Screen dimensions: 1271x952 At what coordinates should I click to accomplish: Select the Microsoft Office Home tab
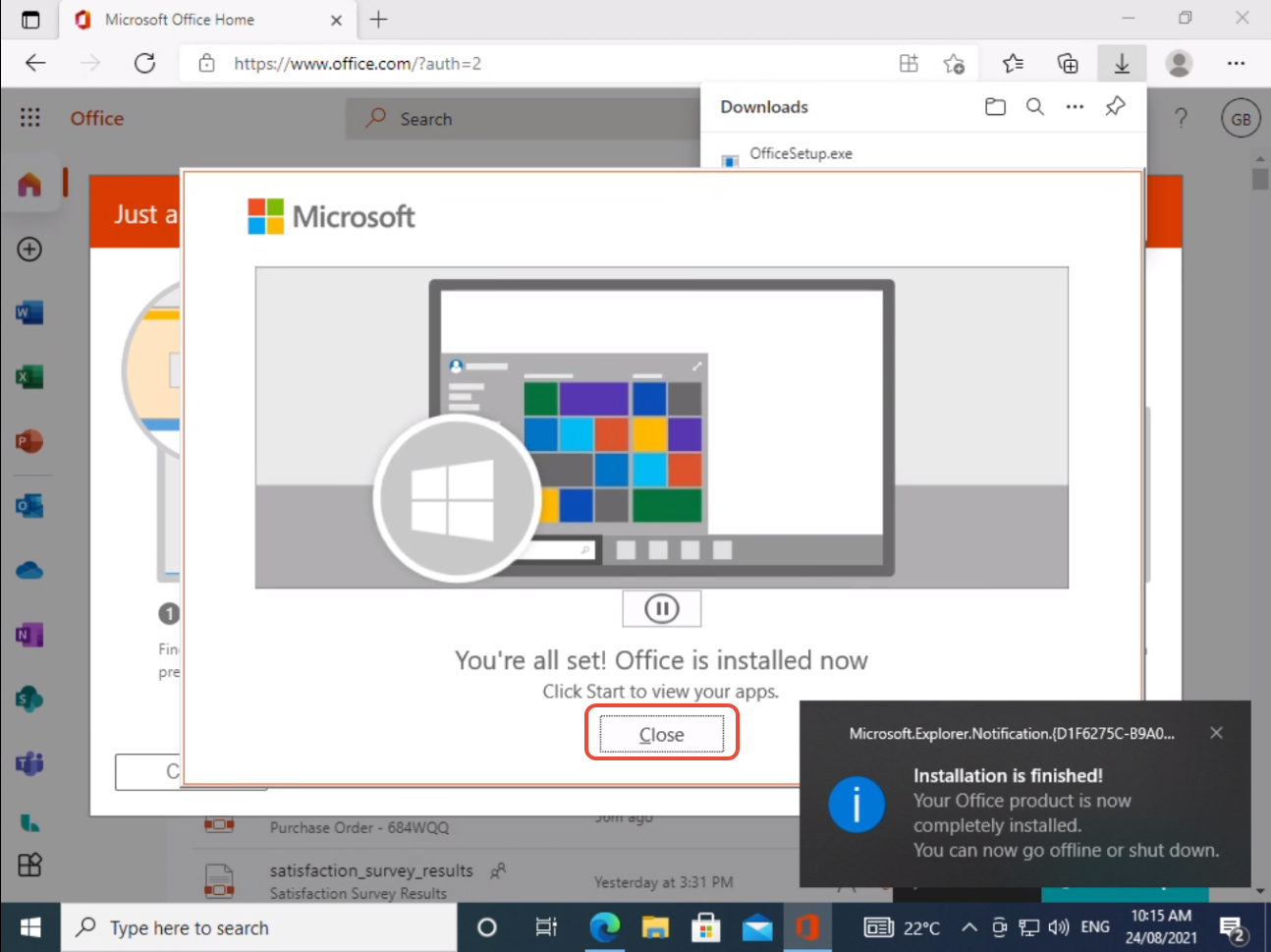click(x=208, y=20)
